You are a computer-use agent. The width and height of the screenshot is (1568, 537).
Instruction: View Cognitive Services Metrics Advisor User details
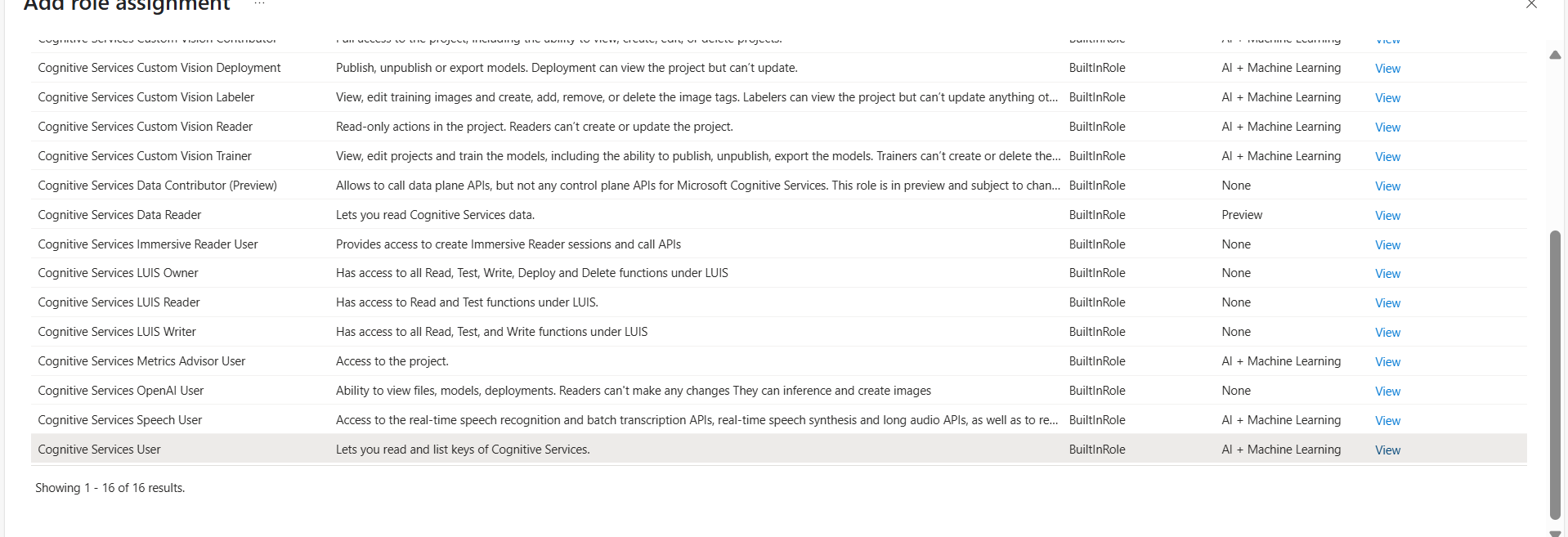point(1387,362)
